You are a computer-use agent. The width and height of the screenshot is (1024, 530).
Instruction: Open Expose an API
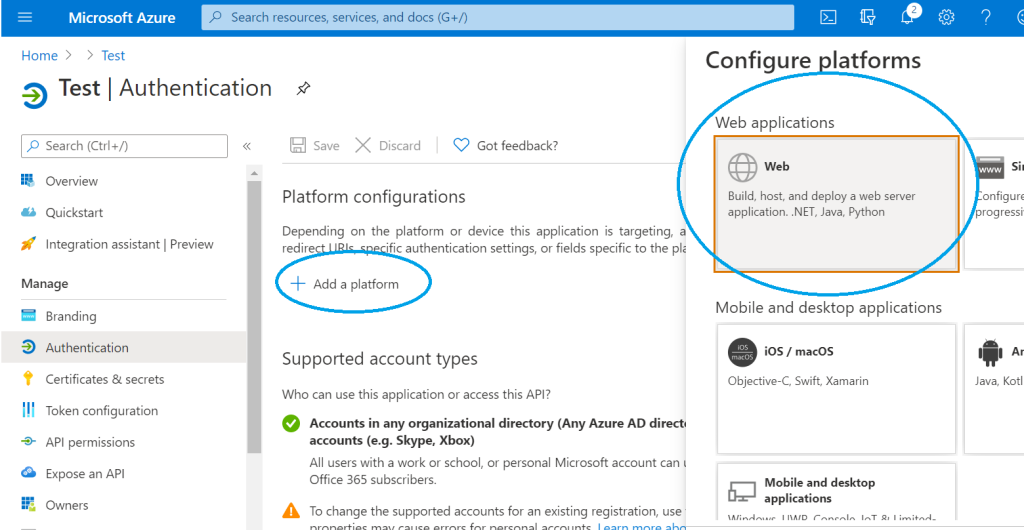click(85, 474)
